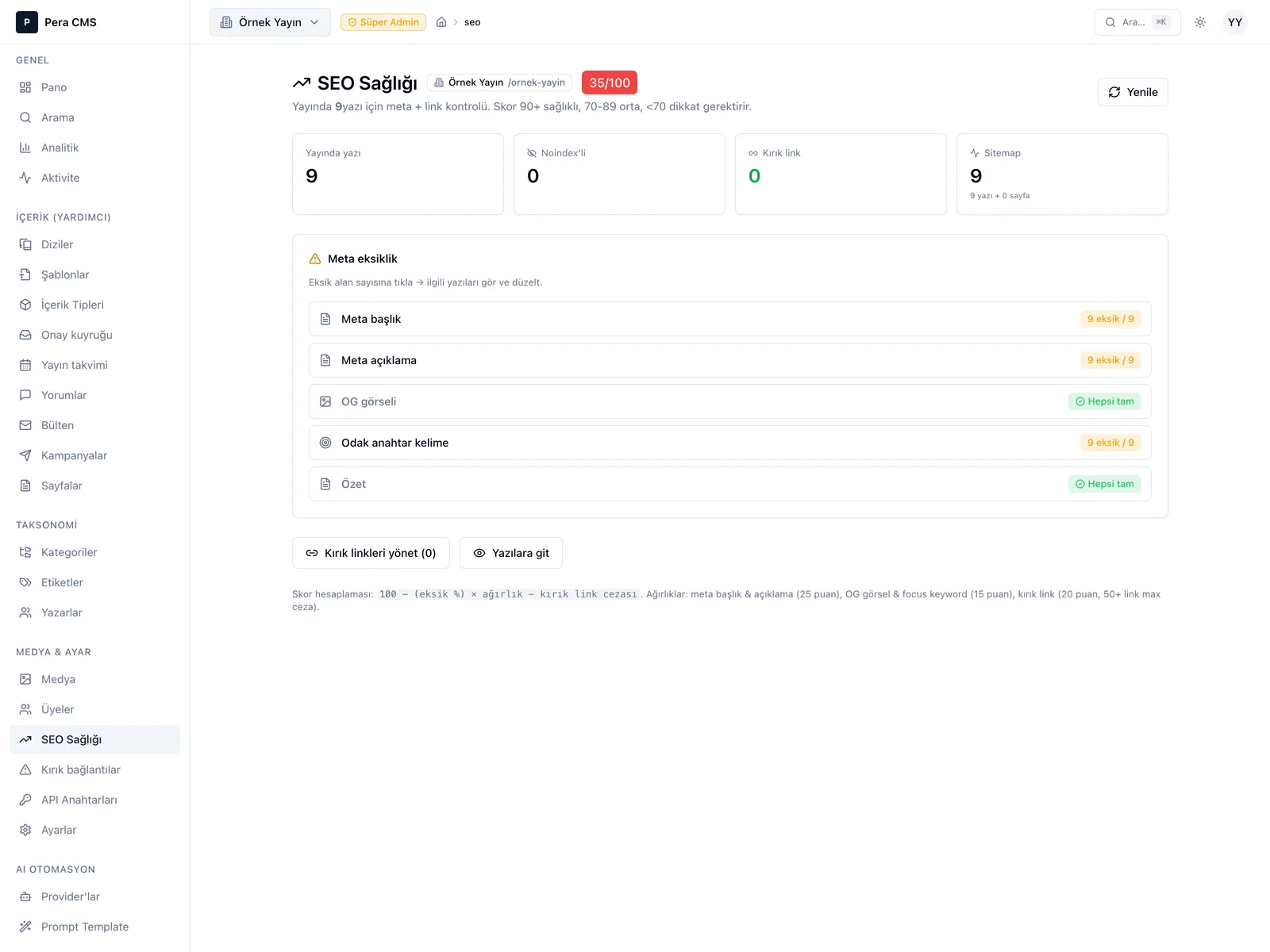Open Prompt Template in the sidebar
1270x952 pixels.
point(94,927)
